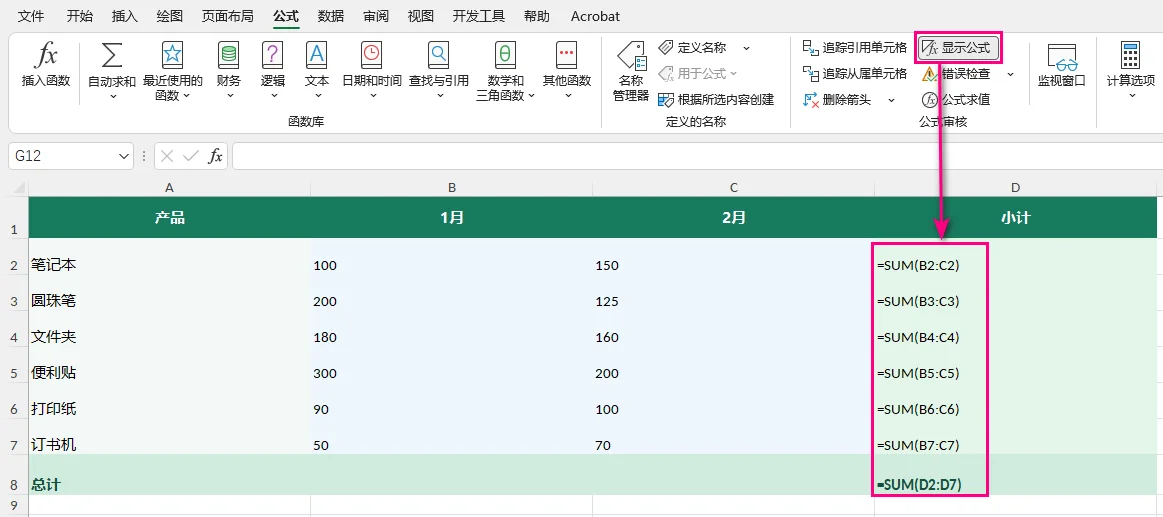This screenshot has height=517, width=1163.
Task: Click 删除箭头 button
Action: click(x=837, y=99)
